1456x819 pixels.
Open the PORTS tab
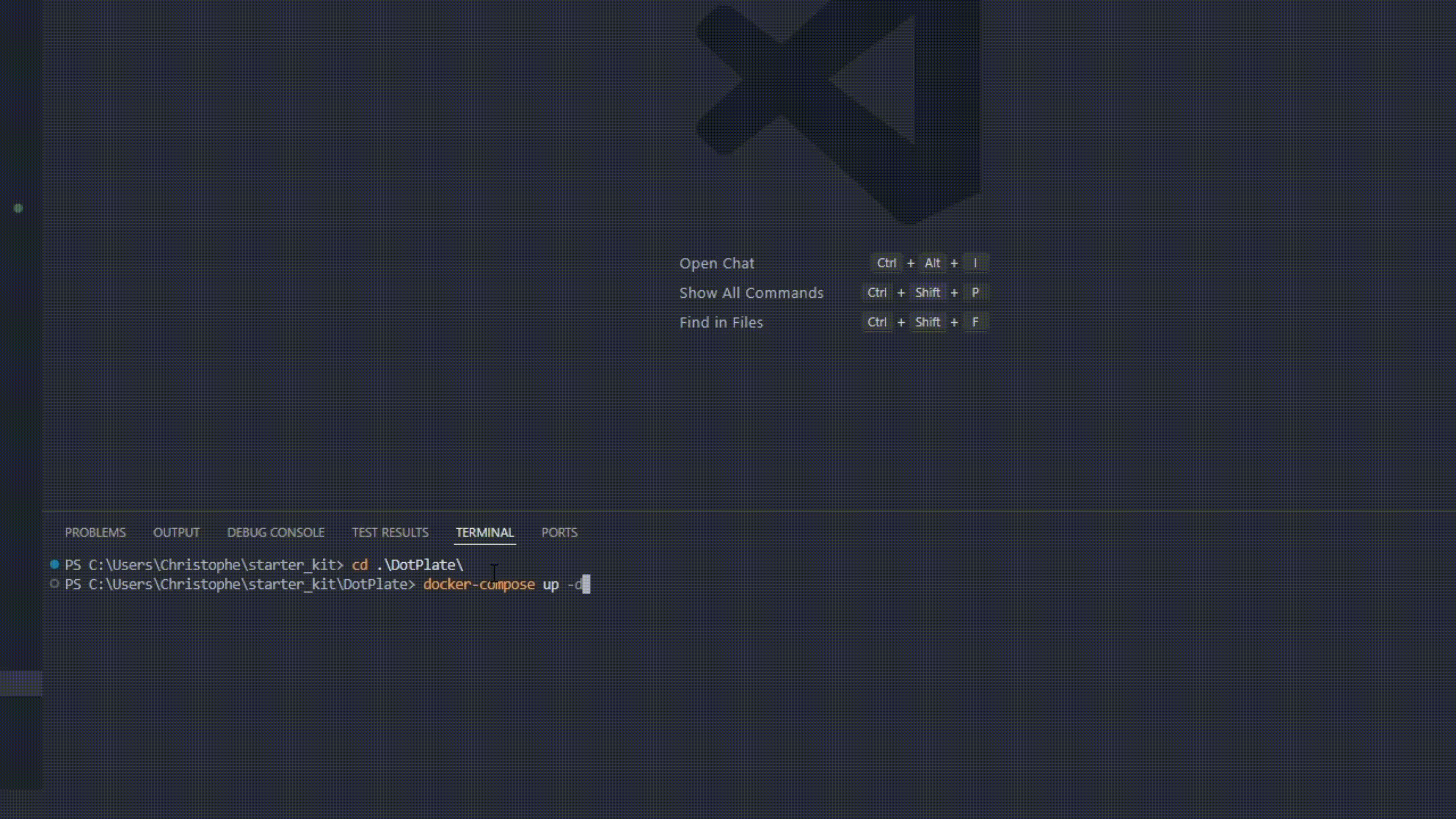(x=560, y=532)
